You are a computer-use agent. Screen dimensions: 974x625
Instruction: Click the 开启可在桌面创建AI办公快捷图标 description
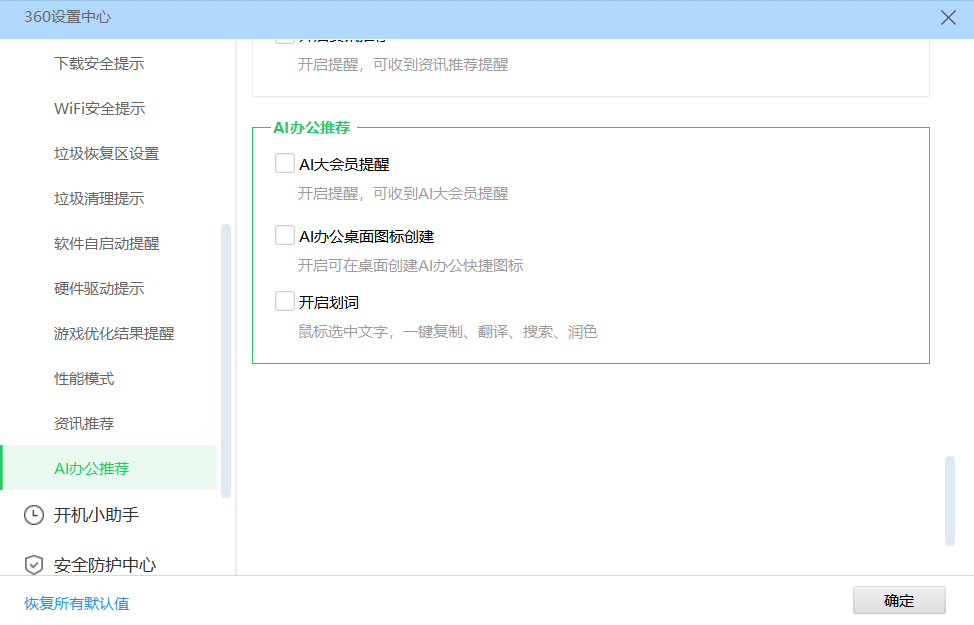click(x=411, y=266)
